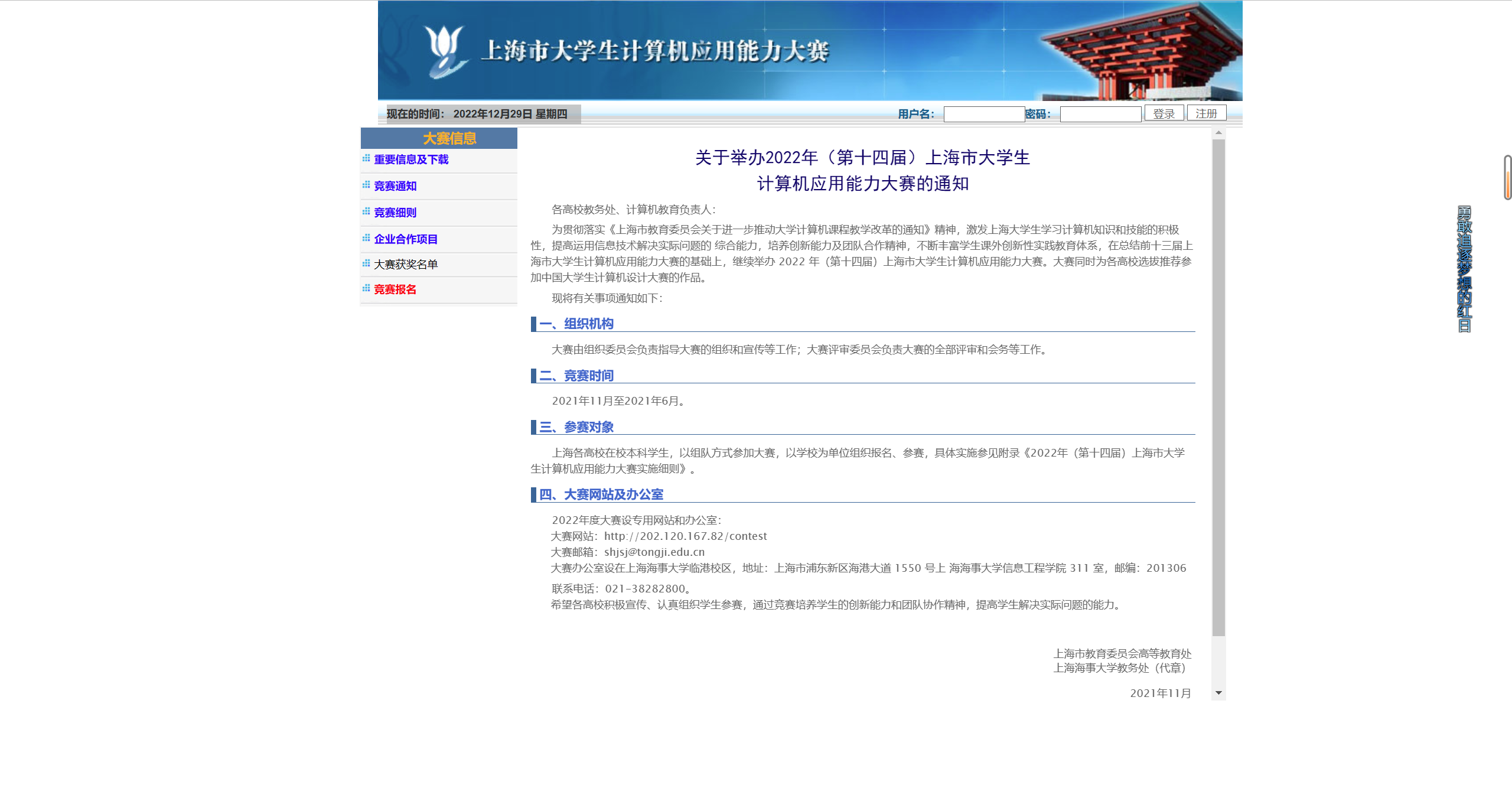Open the 企业合作项目 sidebar link
1512x811 pixels.
(406, 239)
